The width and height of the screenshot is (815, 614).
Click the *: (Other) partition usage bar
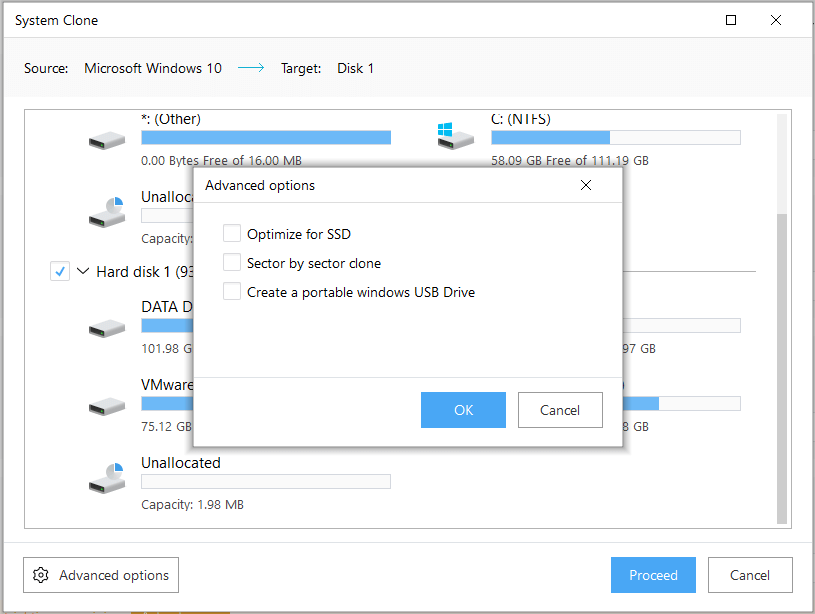coord(266,137)
